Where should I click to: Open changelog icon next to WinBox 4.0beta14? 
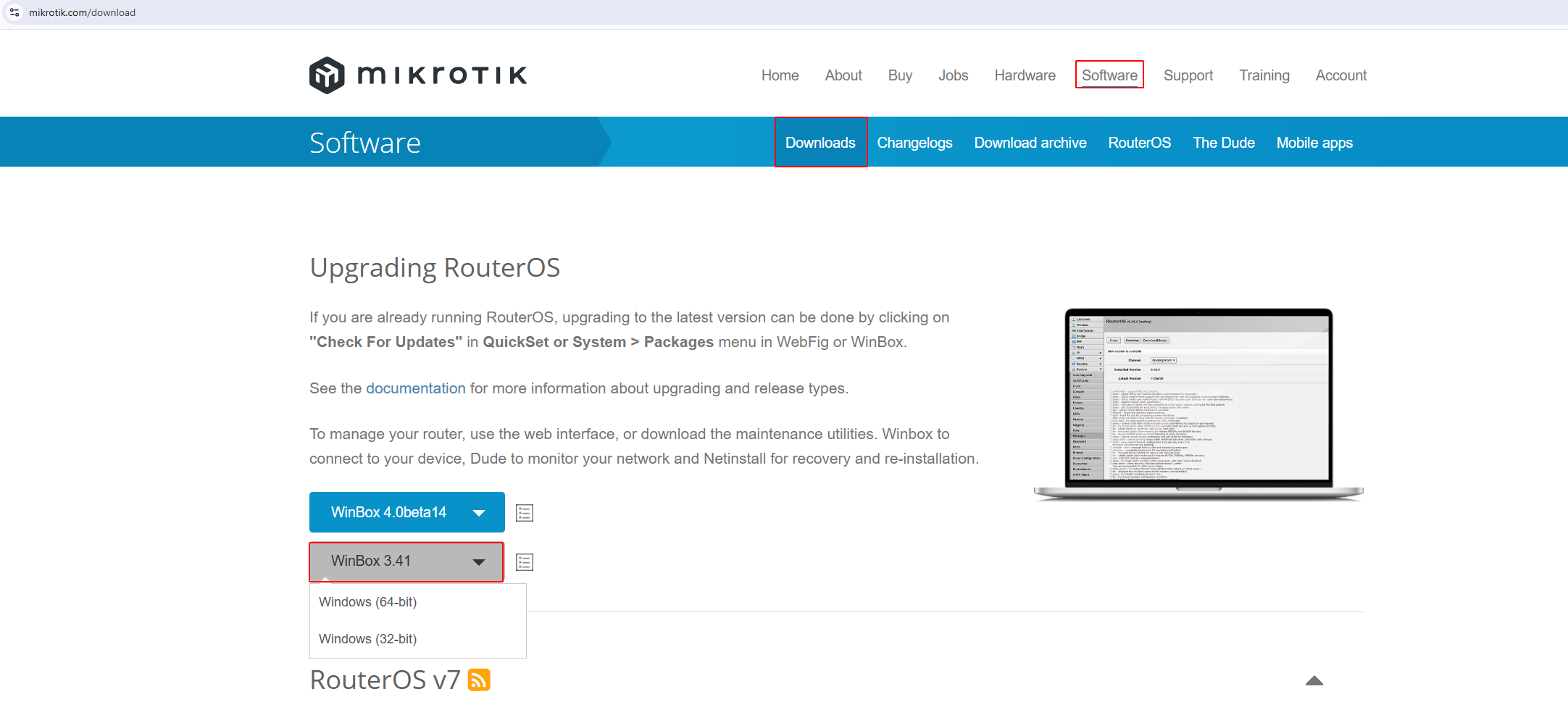525,513
